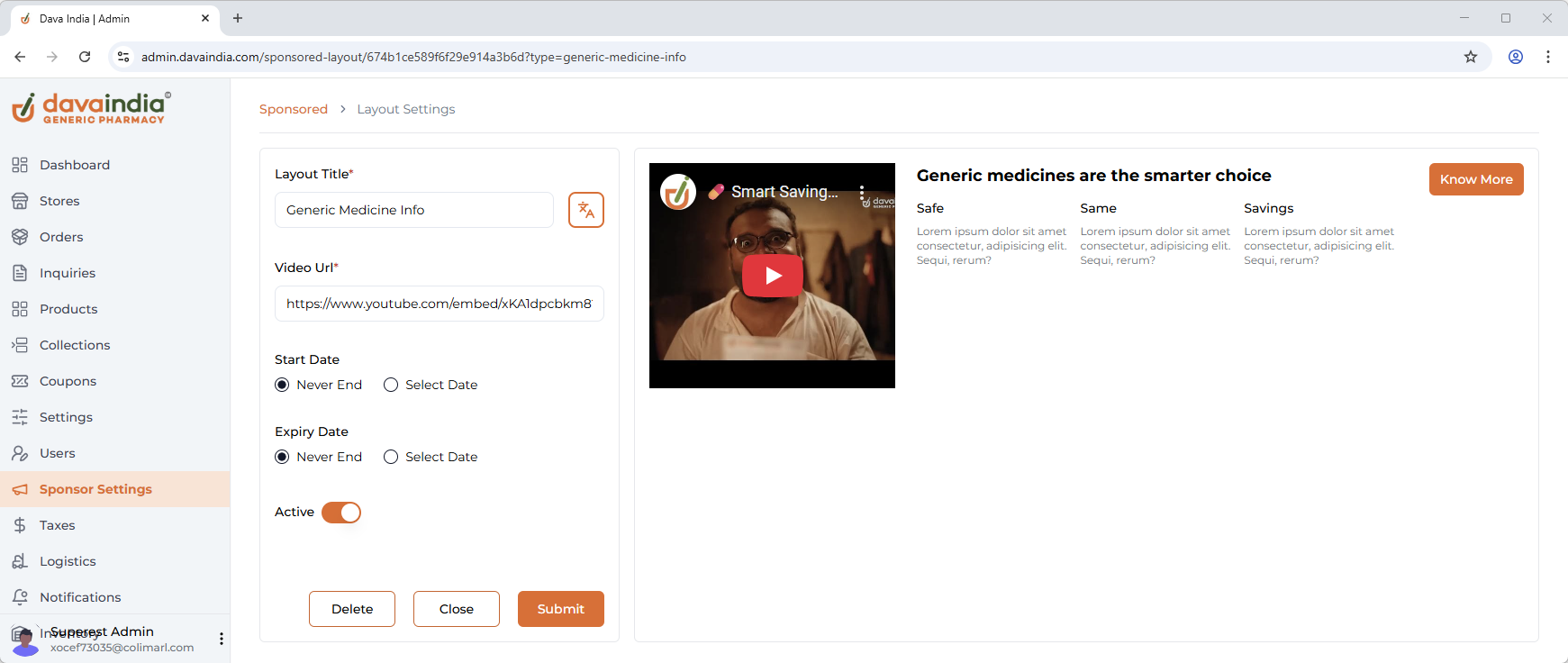The image size is (1568, 663).
Task: Open Dashboard from the sidebar
Action: (74, 165)
